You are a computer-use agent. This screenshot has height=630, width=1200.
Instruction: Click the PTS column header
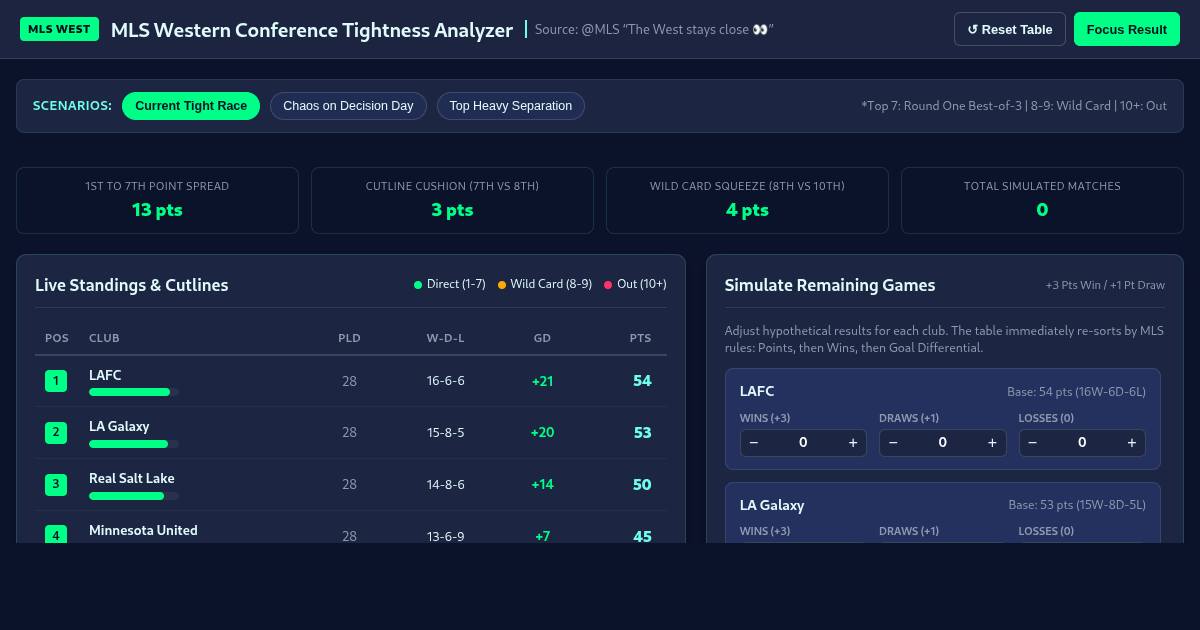pos(640,338)
